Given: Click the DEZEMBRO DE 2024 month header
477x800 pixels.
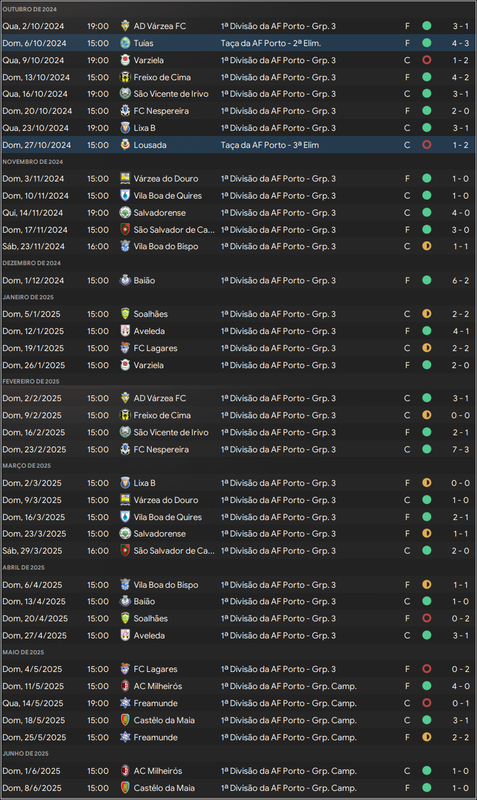Looking at the screenshot, I should [x=32, y=263].
